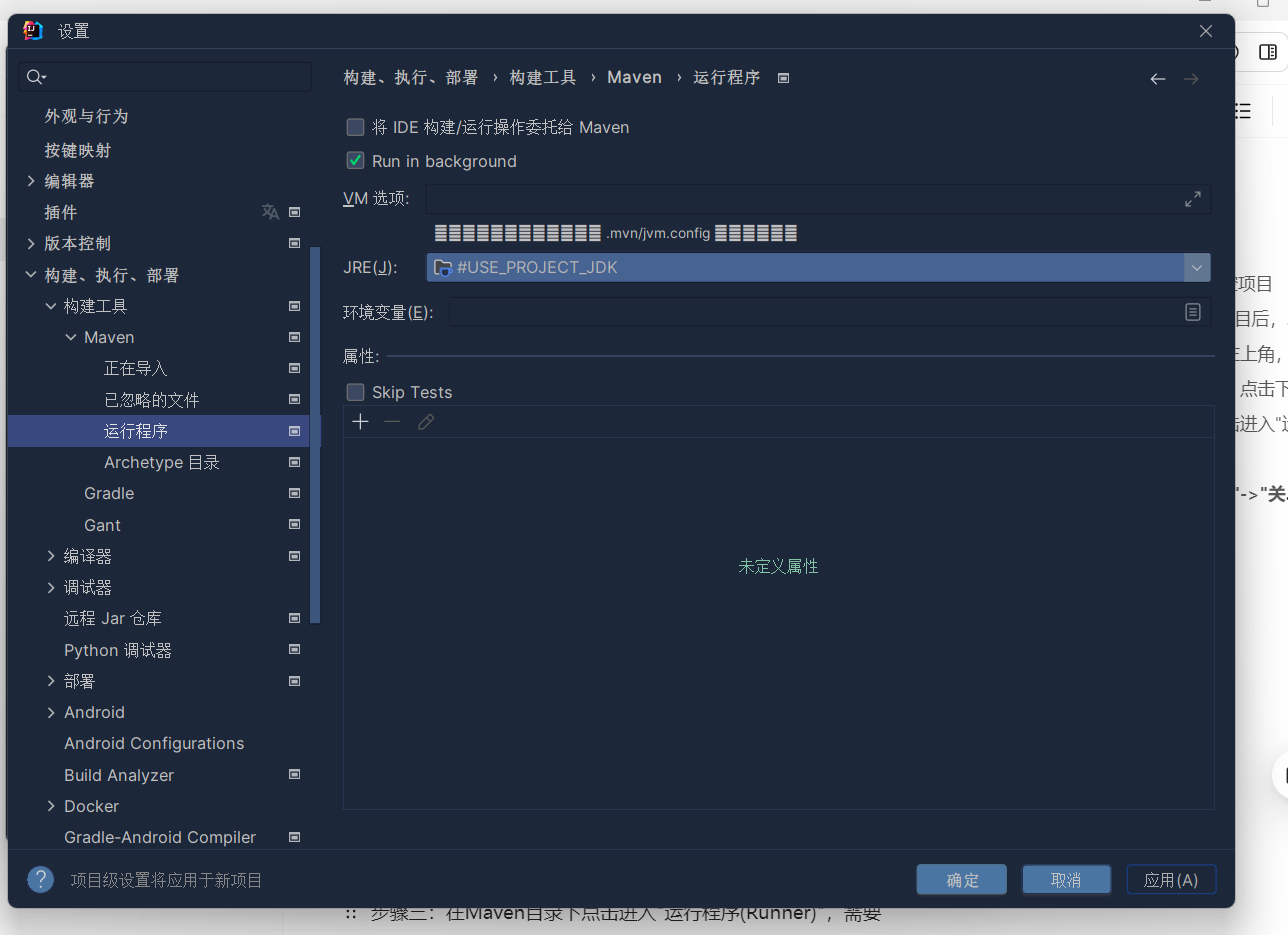
Task: Close the 设置 dialog
Action: (x=1206, y=31)
